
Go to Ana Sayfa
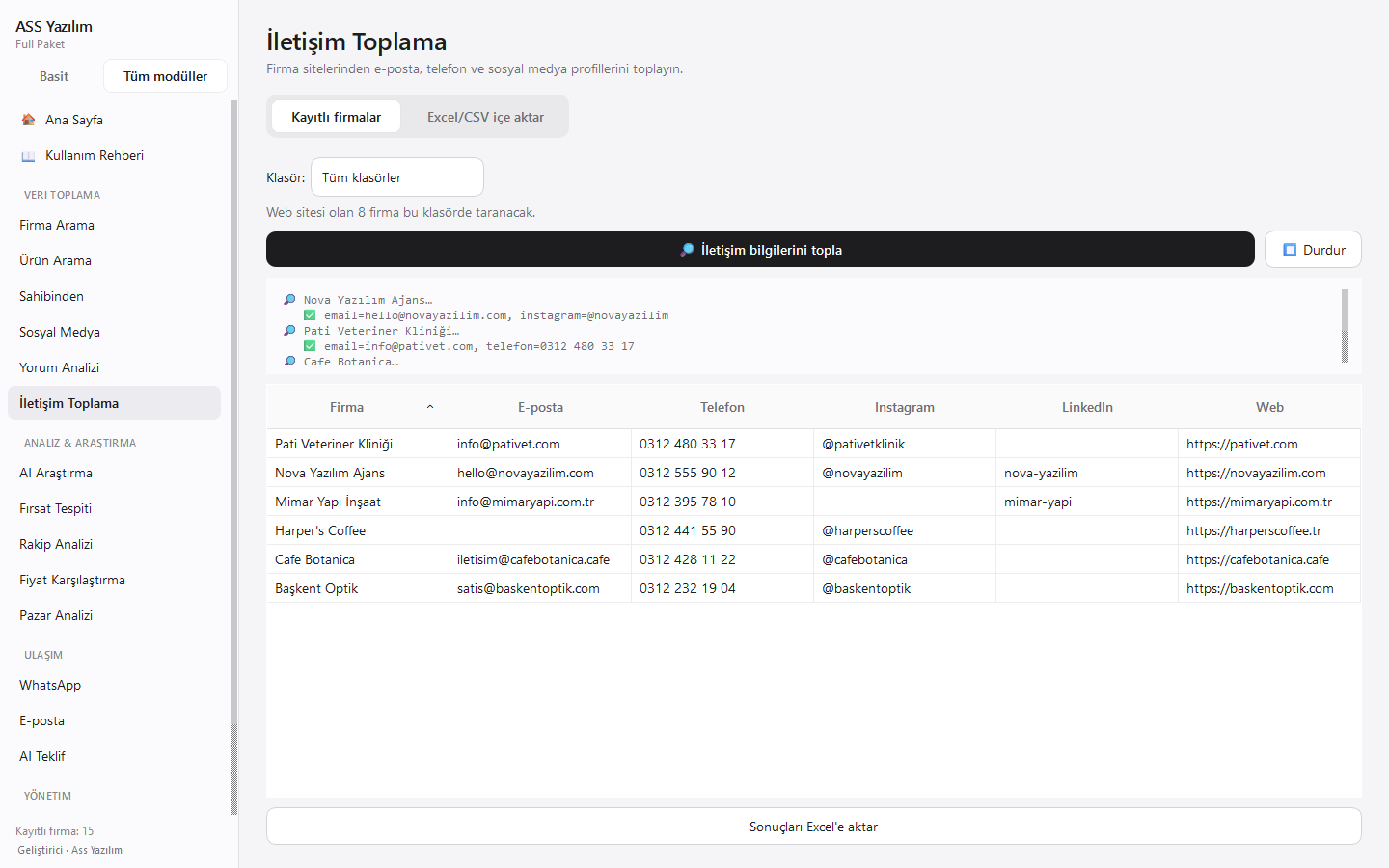114,120
